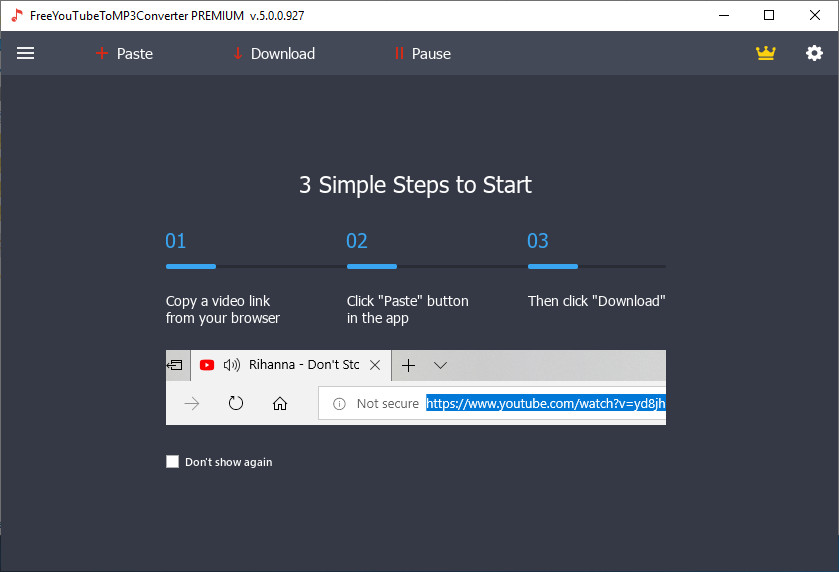Click 'Then click "Download"' text

[x=597, y=301]
